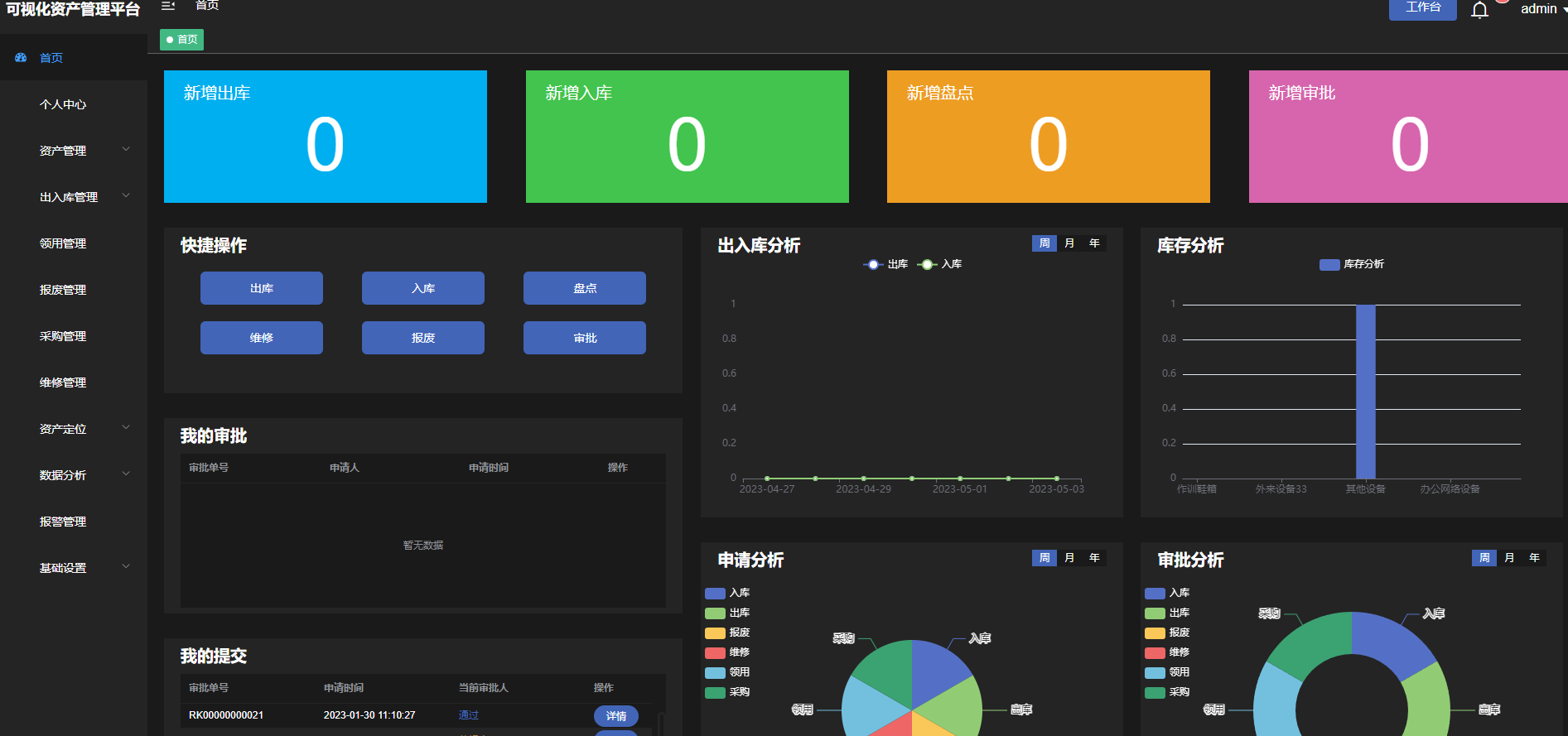Go to 首页 in sidebar

click(74, 58)
